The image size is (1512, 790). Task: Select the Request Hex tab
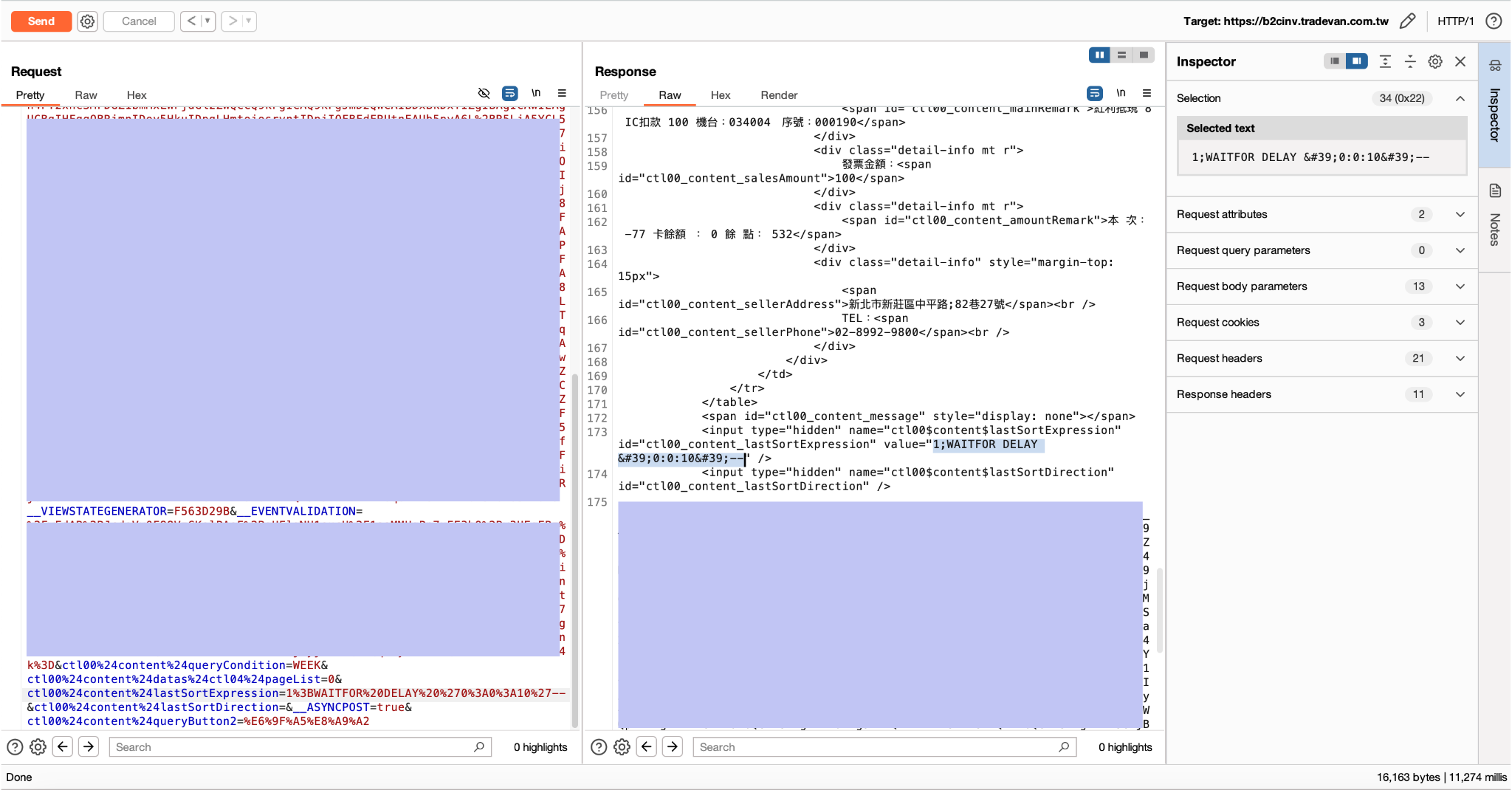point(137,95)
